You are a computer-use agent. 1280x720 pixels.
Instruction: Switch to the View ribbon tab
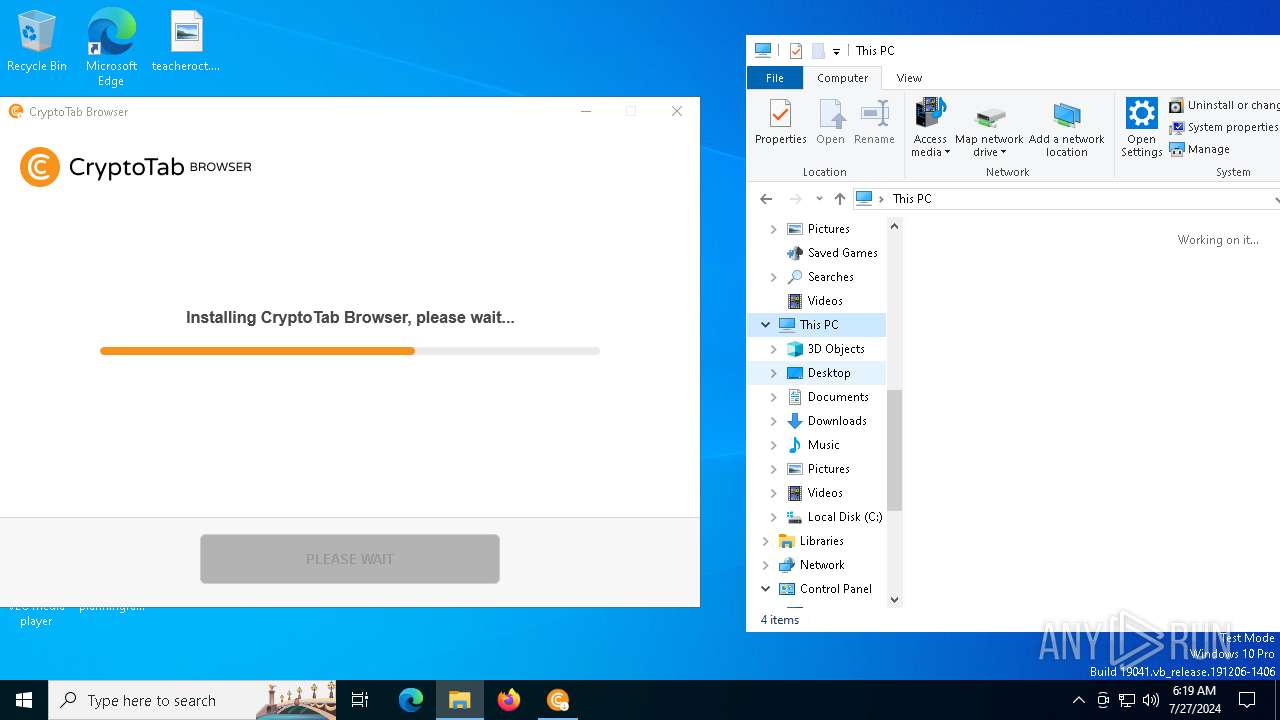[x=909, y=78]
